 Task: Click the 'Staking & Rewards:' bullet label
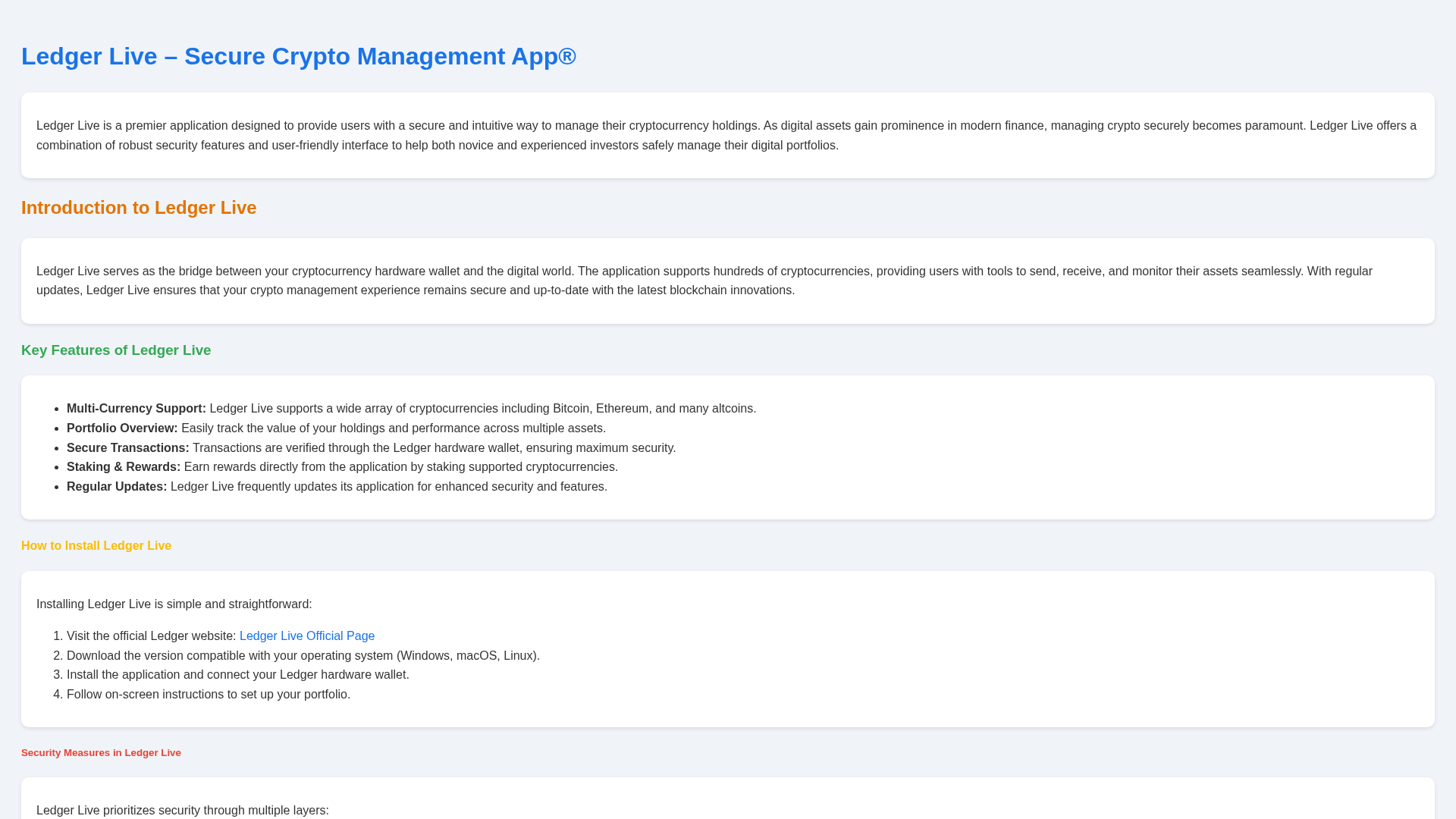(124, 467)
